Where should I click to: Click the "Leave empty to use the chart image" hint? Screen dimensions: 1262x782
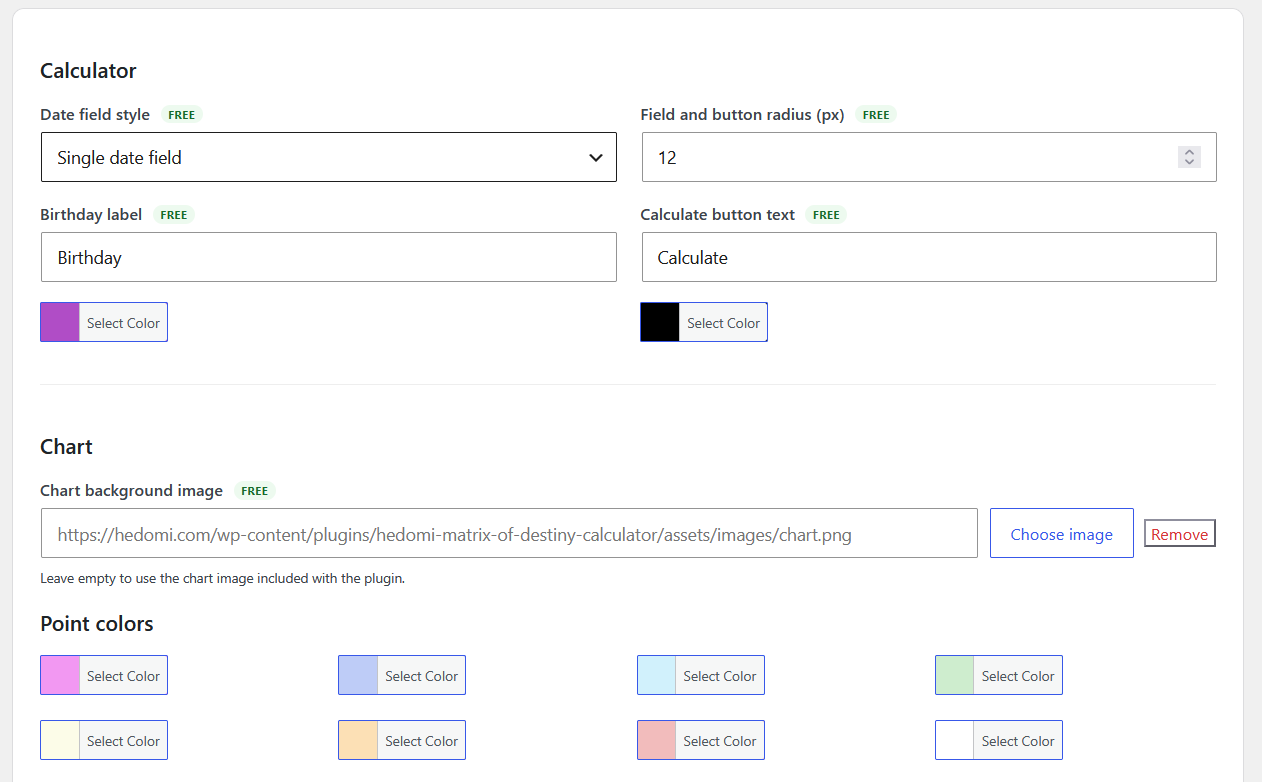[x=222, y=578]
